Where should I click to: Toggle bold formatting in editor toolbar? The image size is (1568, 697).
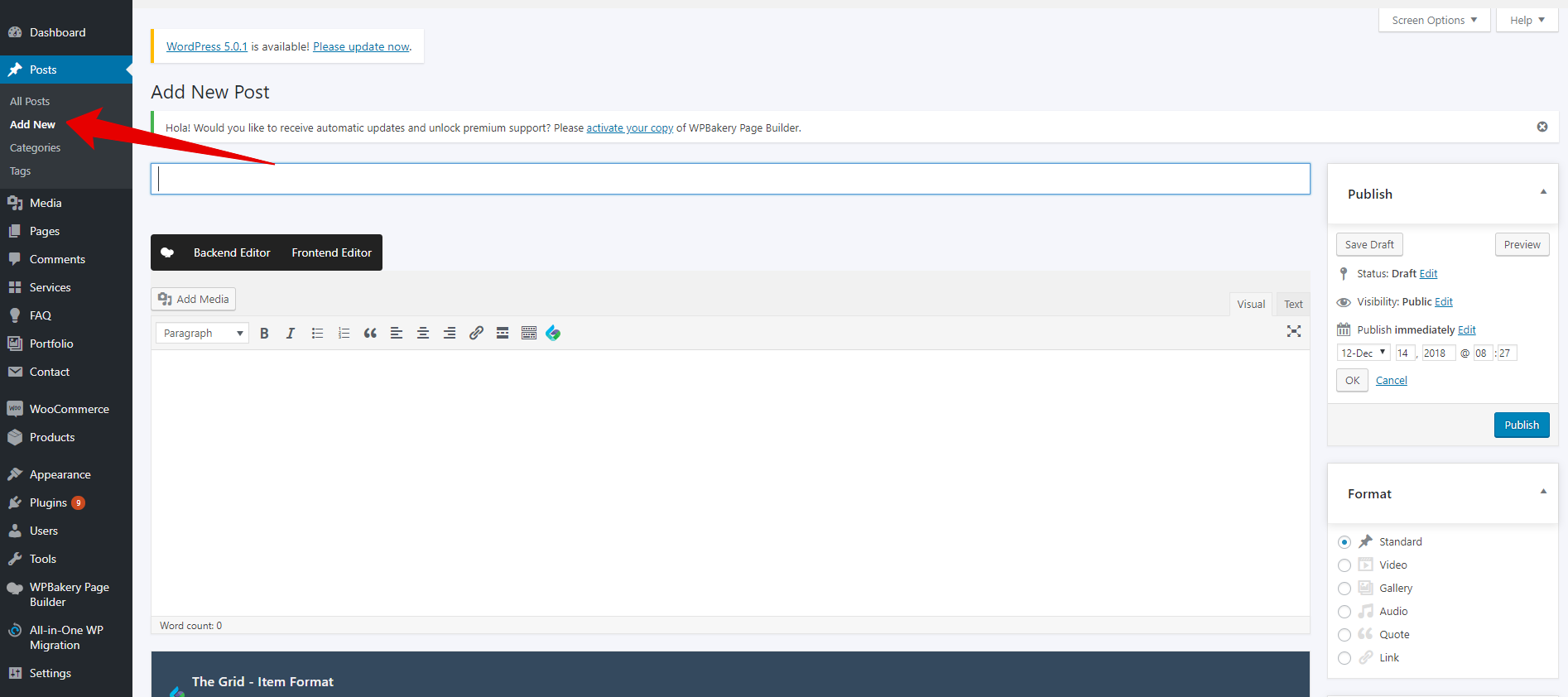tap(264, 333)
